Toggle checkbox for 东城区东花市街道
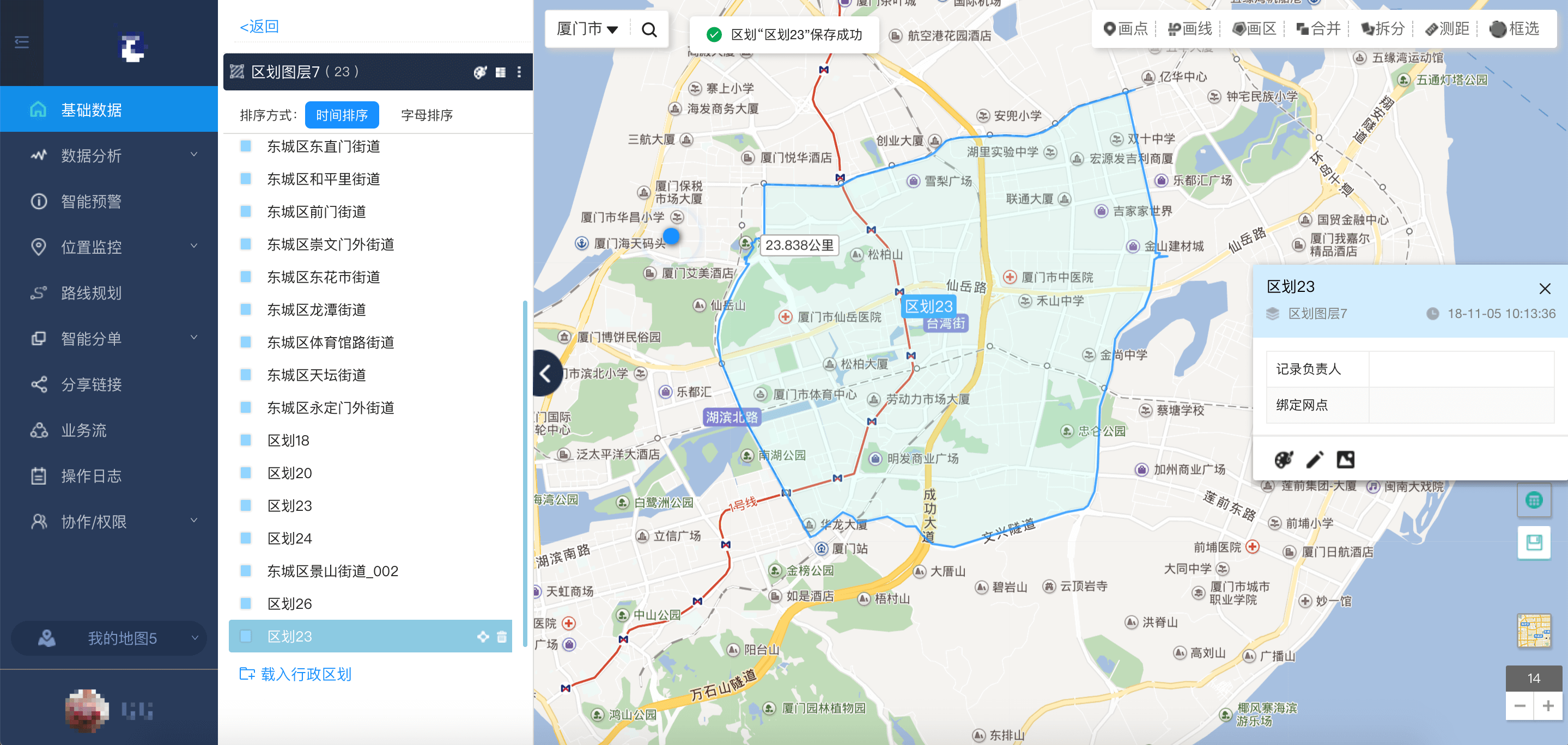Viewport: 1568px width, 745px height. (246, 277)
